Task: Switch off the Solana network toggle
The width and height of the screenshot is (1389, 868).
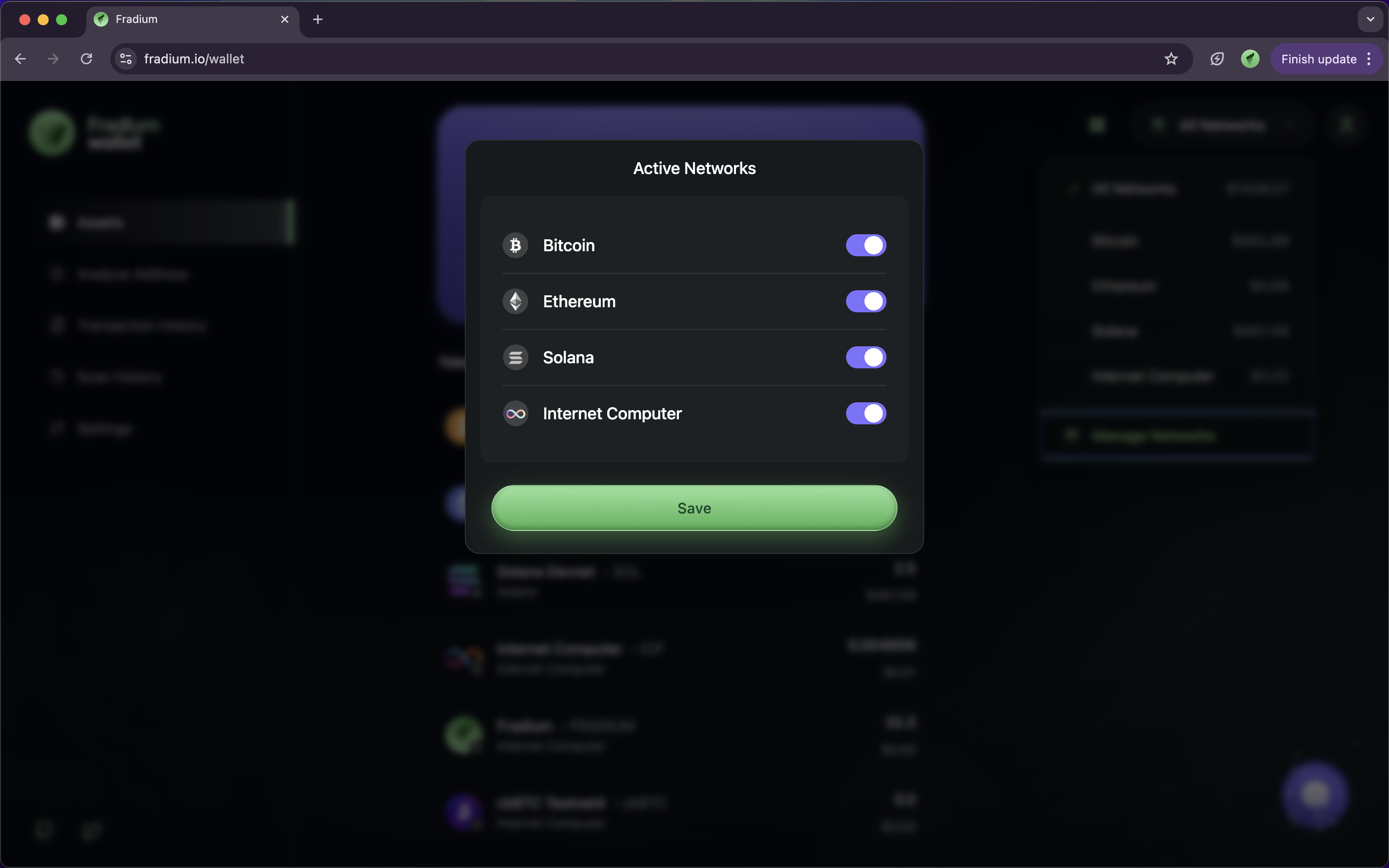Action: click(x=865, y=358)
